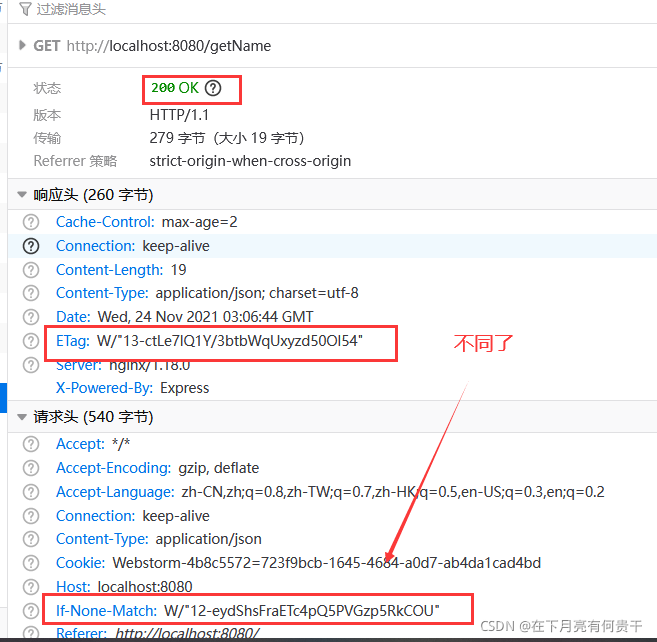
Task: Click help icon beside request Content-Type header
Action: coord(31,539)
